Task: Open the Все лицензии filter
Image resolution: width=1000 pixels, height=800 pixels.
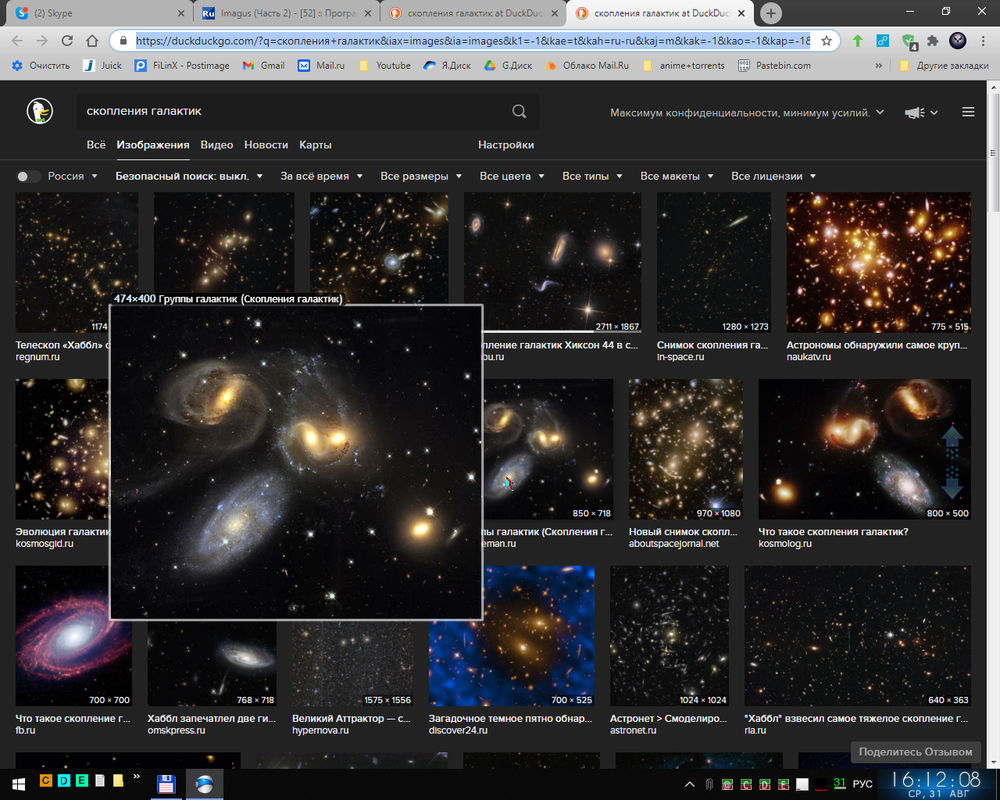Action: 774,176
